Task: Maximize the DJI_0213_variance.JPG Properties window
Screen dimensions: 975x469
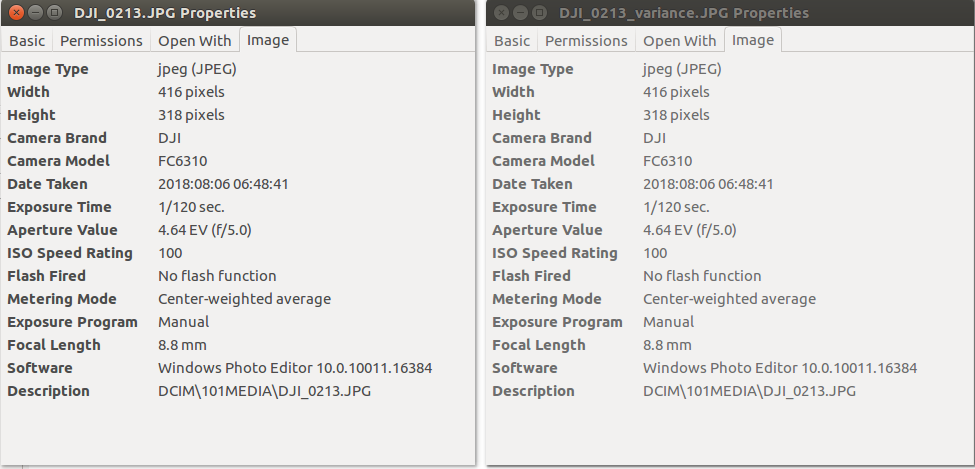Action: point(538,13)
